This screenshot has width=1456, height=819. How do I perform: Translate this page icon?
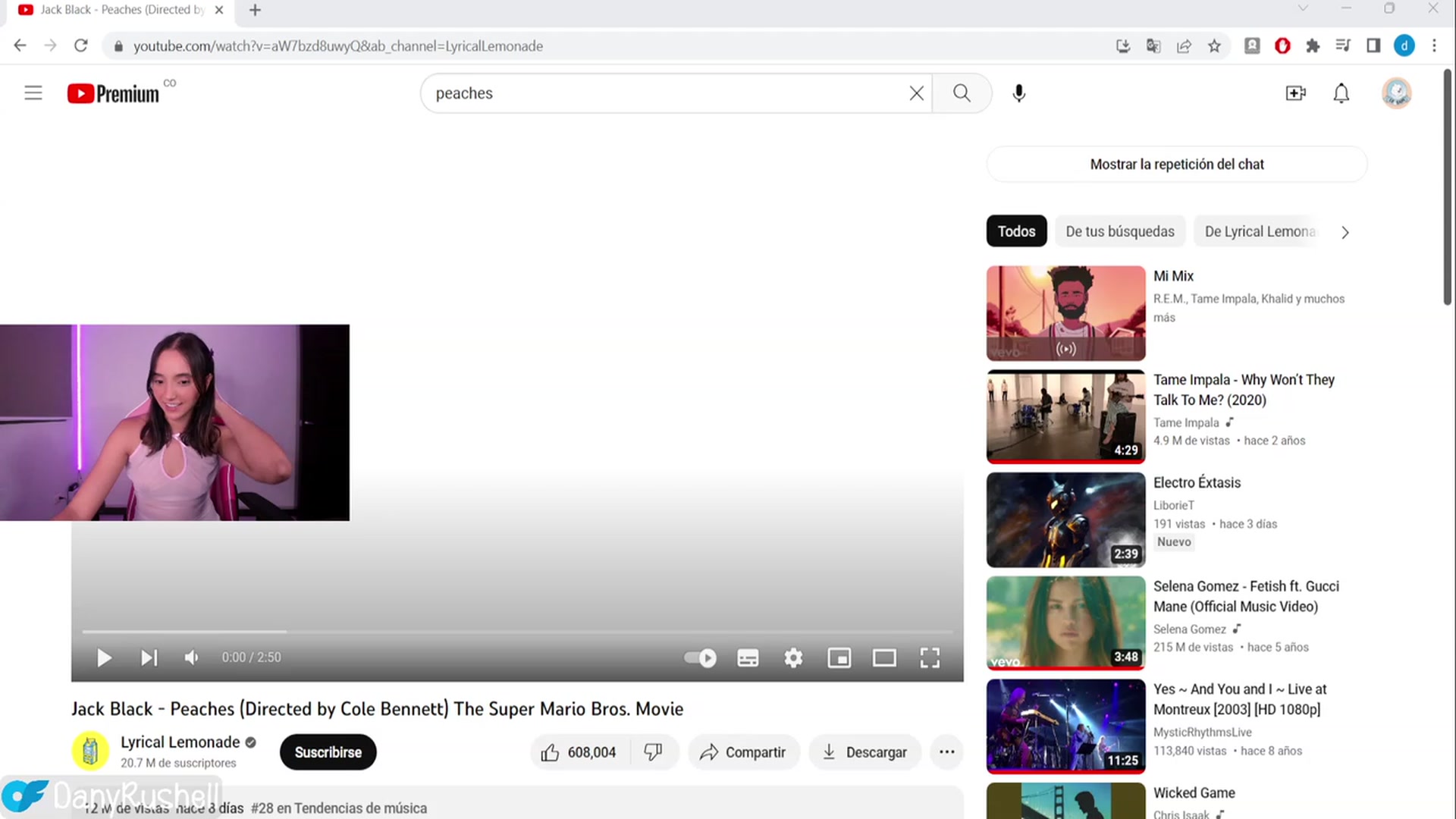[1153, 46]
